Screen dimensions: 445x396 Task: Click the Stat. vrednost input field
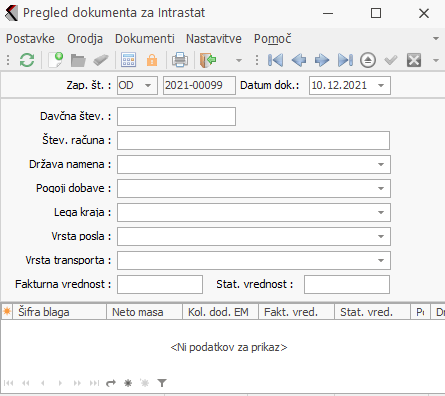pos(347,284)
